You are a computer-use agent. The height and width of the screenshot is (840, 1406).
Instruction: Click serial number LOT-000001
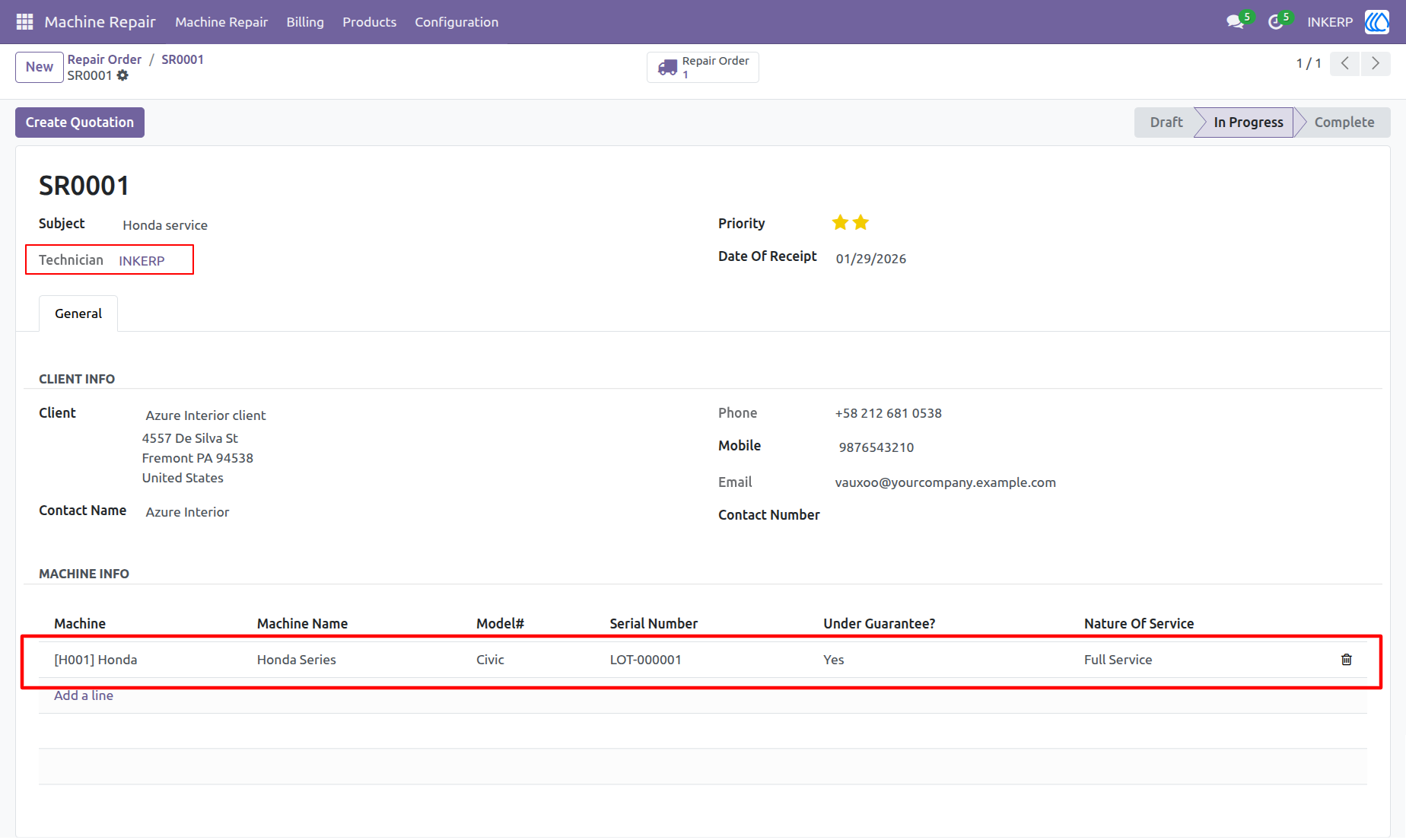tap(645, 660)
